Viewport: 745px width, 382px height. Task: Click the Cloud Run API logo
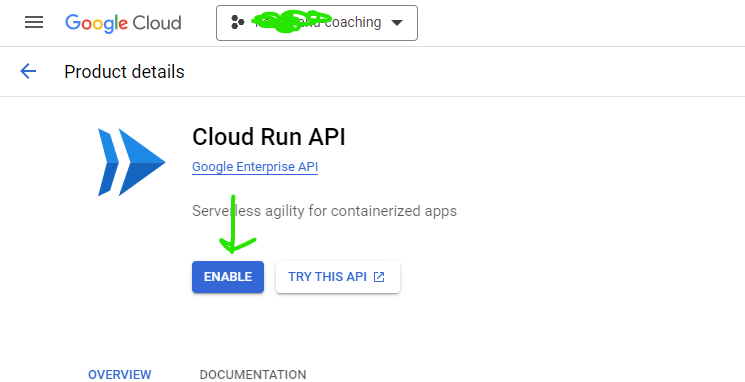coord(132,162)
